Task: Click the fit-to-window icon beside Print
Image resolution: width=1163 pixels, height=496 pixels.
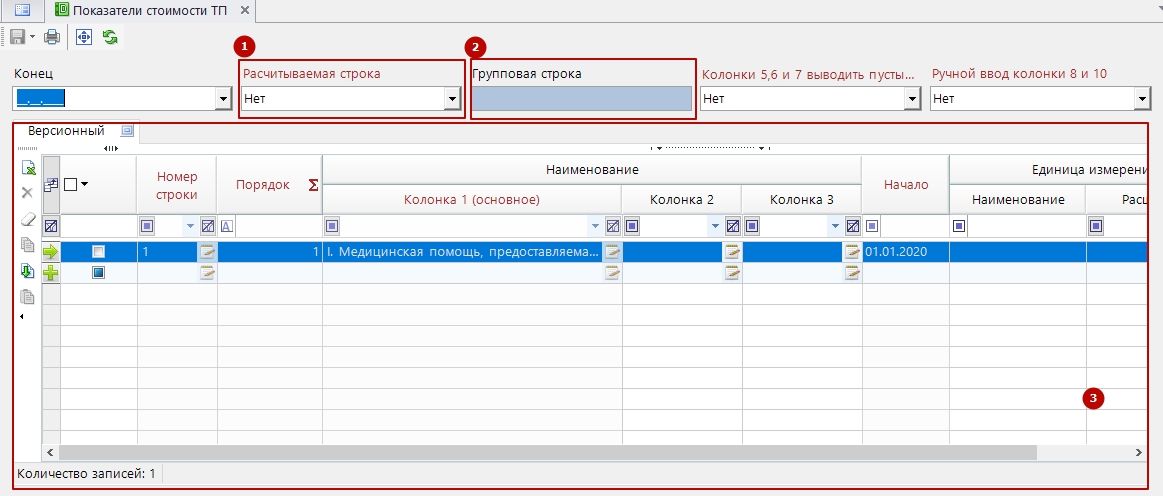Action: click(84, 37)
